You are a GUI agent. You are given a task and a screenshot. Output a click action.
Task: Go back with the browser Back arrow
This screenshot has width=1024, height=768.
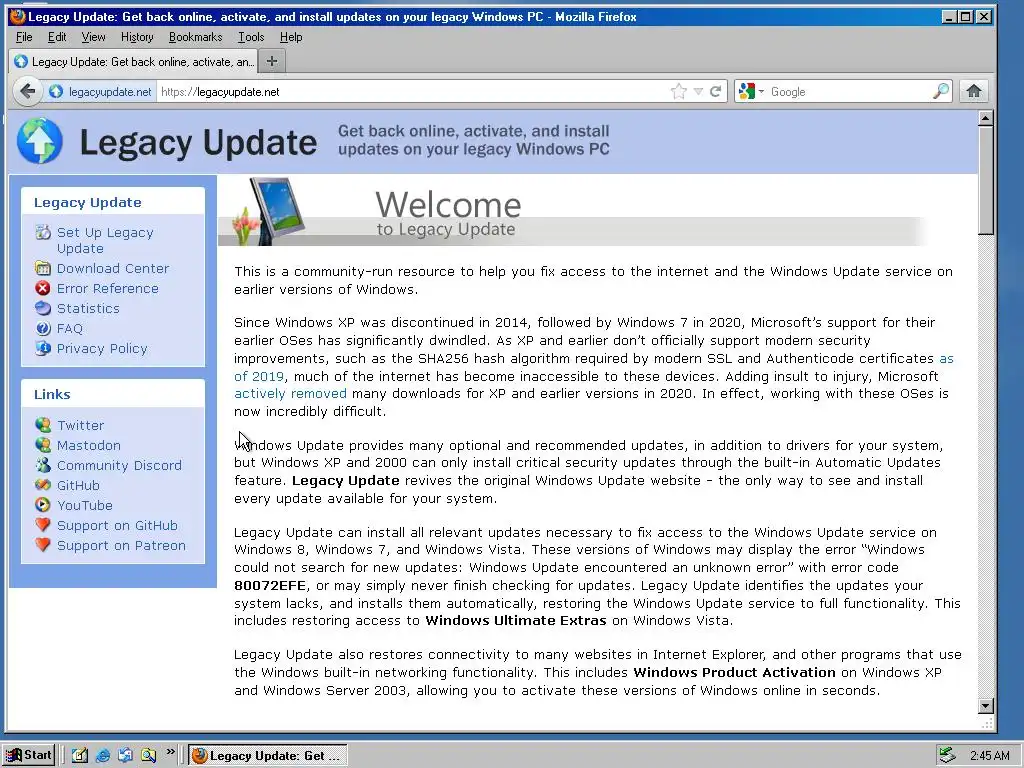(27, 91)
